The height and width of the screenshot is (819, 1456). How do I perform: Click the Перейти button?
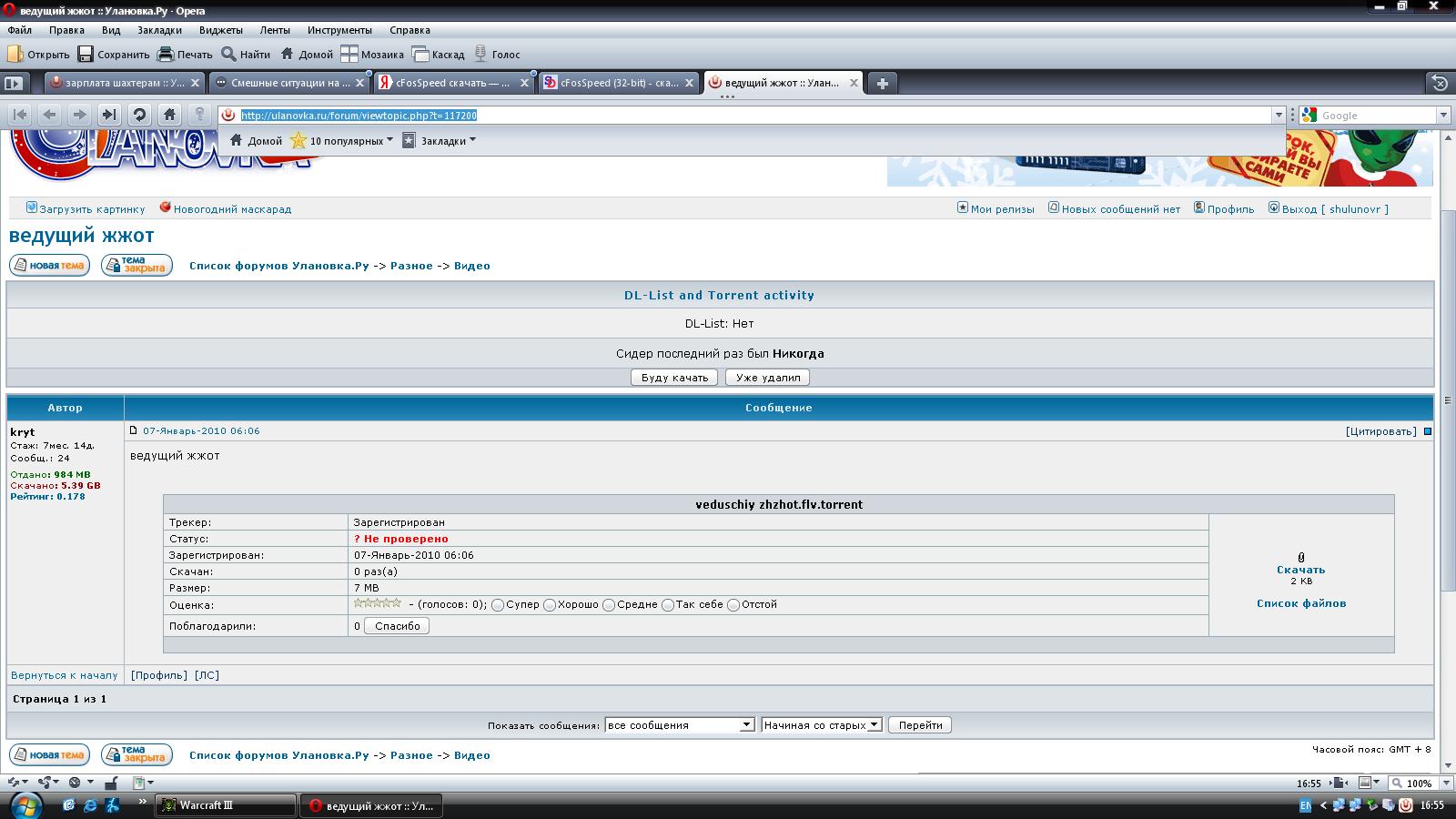click(x=920, y=725)
